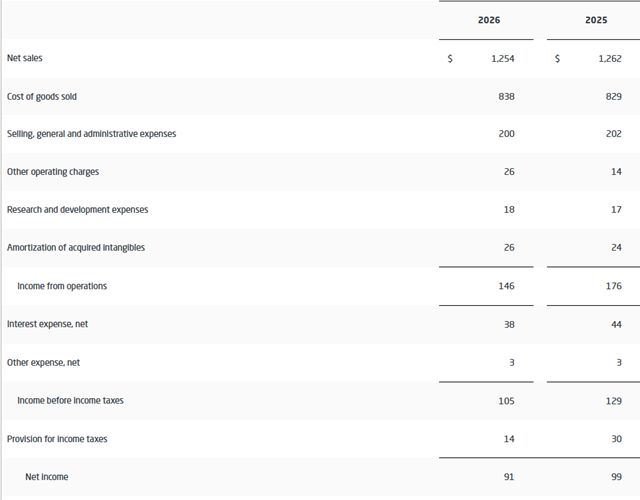Click 838 in Cost of goods sold
Screen dimensions: 640x500
pyautogui.click(x=506, y=96)
